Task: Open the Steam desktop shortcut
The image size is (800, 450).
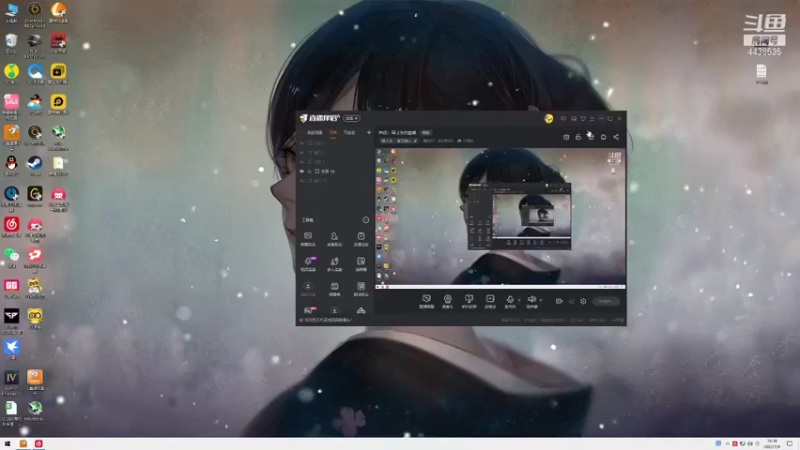Action: [x=35, y=166]
